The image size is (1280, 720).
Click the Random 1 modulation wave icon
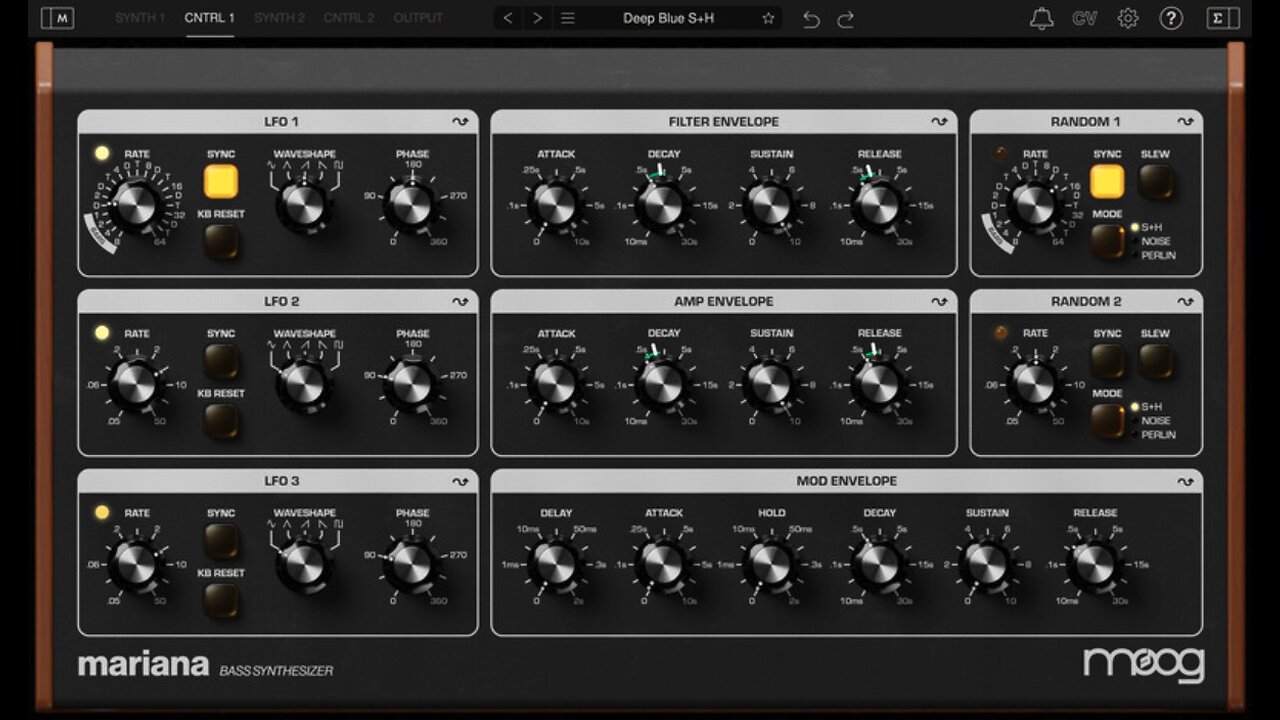[x=1185, y=122]
